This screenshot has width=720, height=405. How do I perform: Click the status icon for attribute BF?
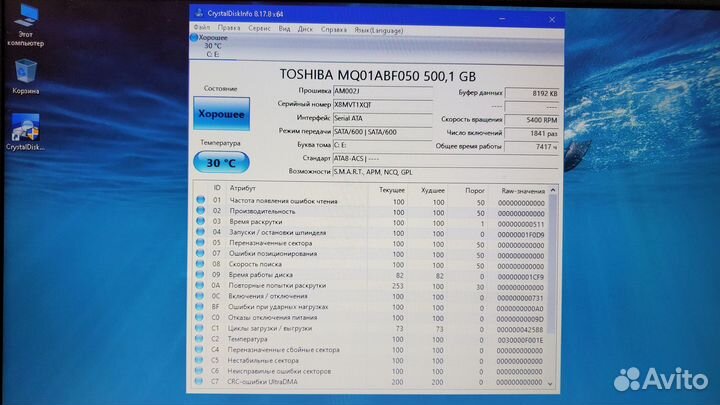click(x=199, y=306)
